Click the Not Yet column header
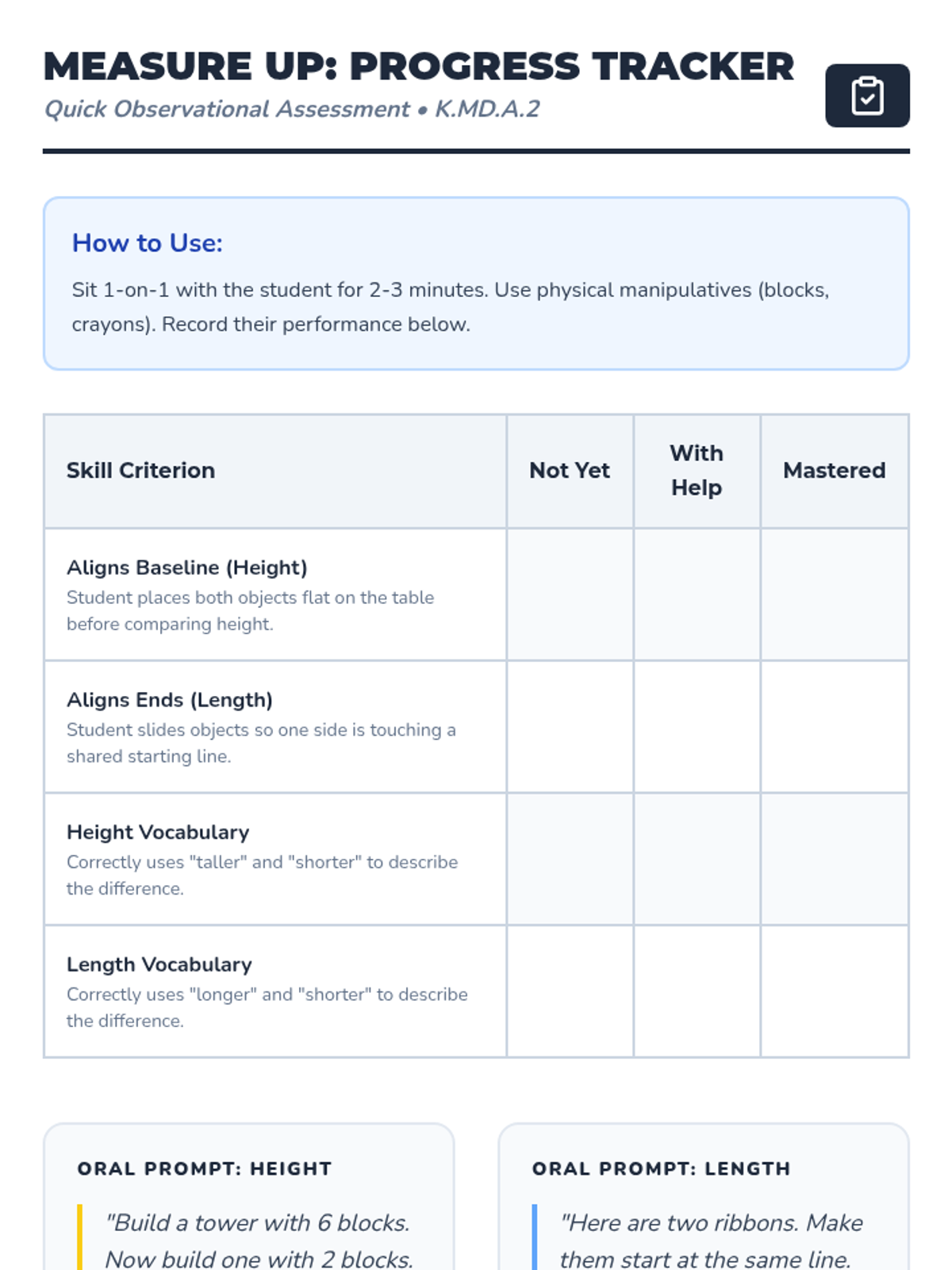The image size is (952, 1270). point(570,471)
